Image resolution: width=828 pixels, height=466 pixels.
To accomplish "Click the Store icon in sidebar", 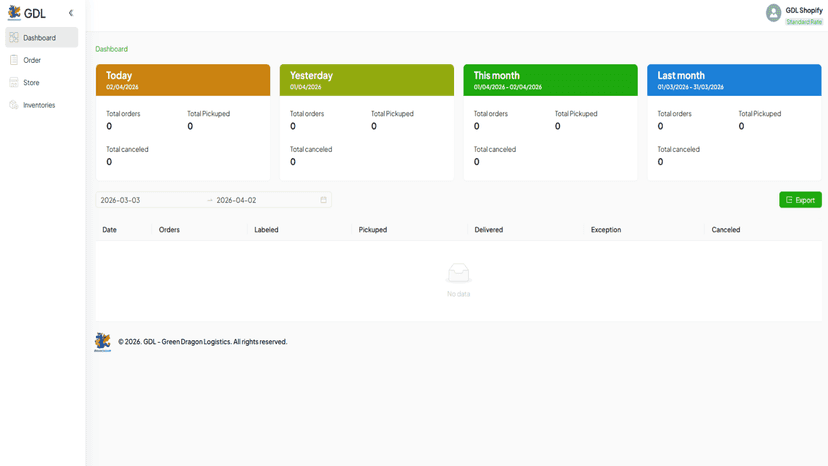I will pyautogui.click(x=14, y=82).
